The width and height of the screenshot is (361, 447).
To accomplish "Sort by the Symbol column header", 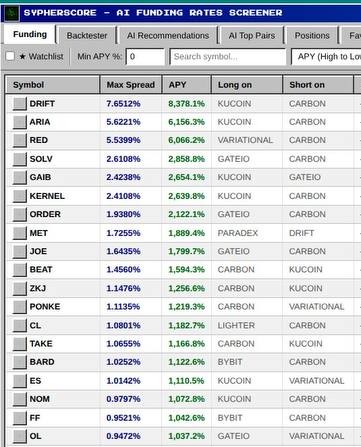I will tap(52, 85).
